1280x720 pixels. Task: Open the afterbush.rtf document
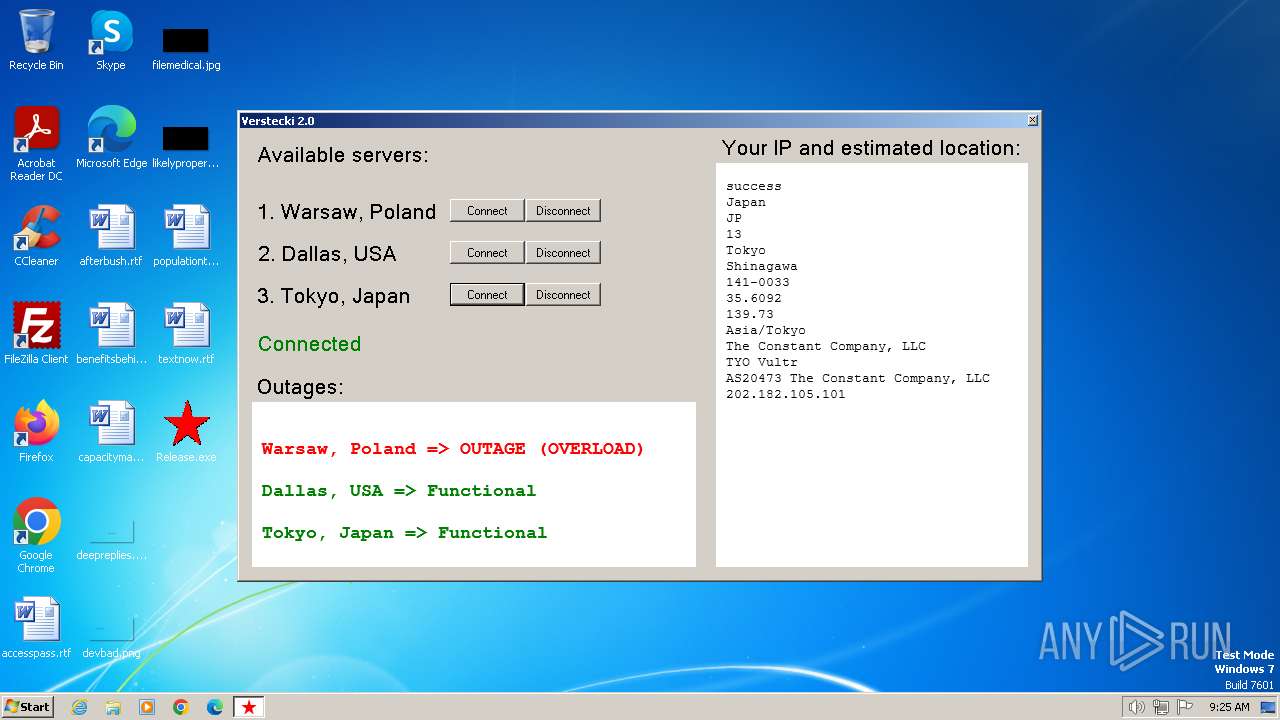click(111, 236)
